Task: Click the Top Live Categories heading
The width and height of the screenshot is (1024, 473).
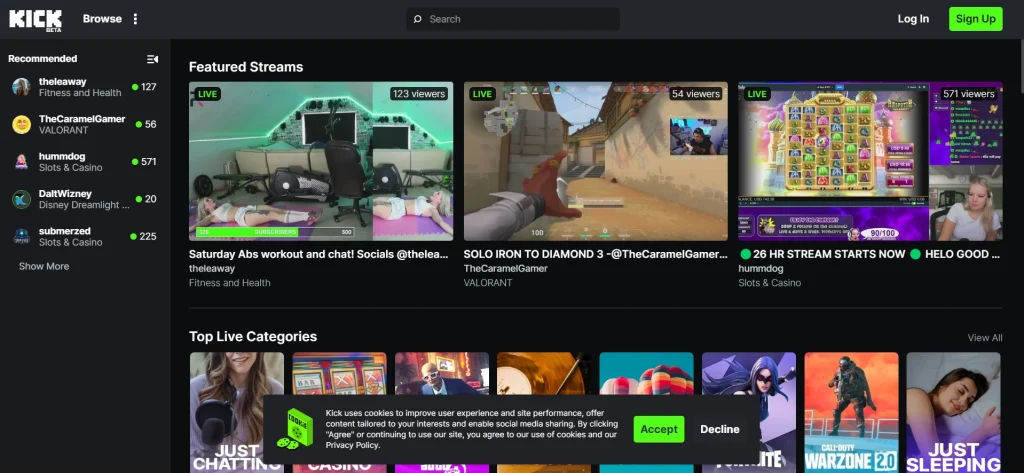Action: (x=253, y=336)
